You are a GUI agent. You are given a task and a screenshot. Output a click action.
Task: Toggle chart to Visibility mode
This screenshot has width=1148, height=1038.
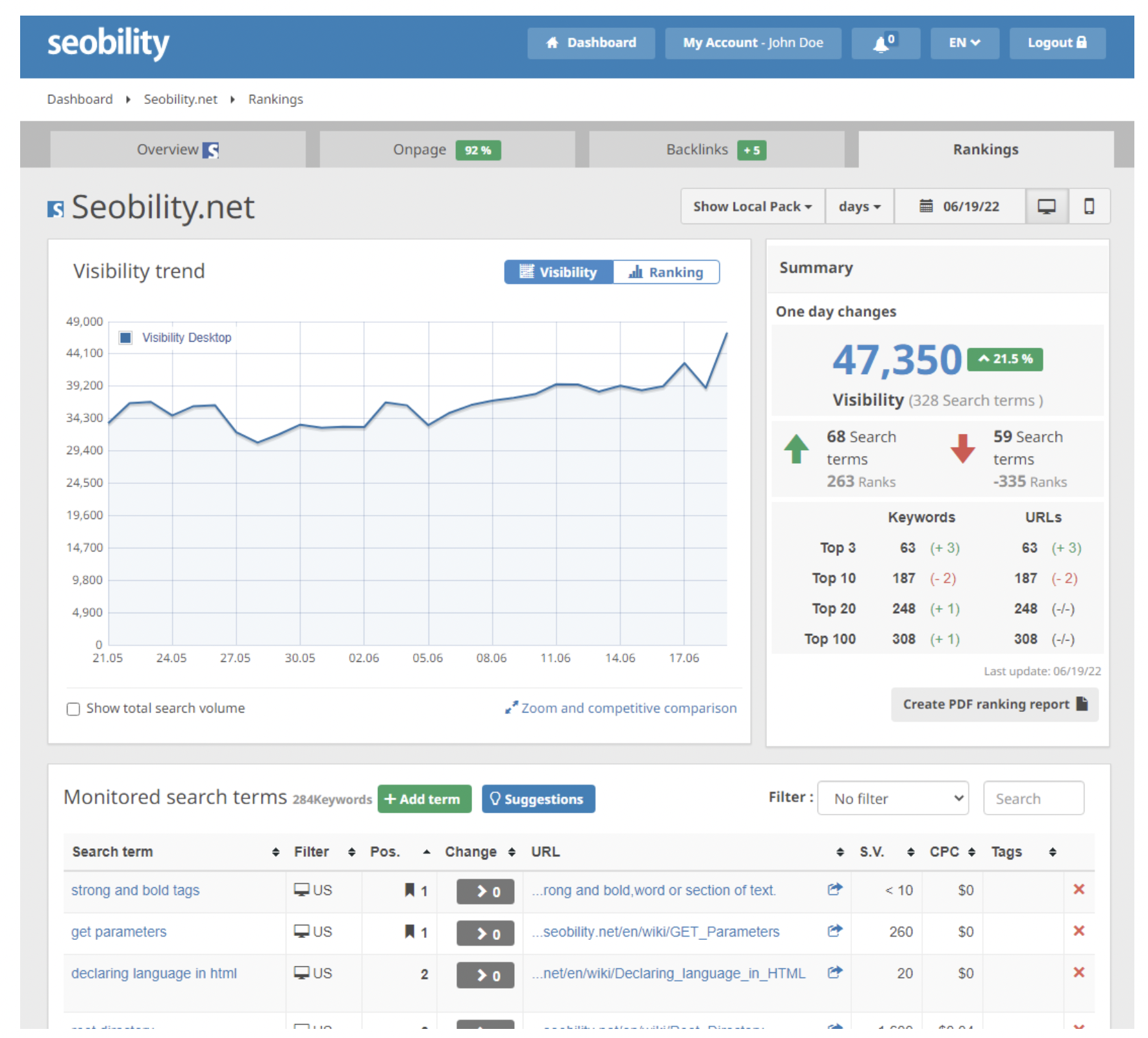[x=559, y=272]
